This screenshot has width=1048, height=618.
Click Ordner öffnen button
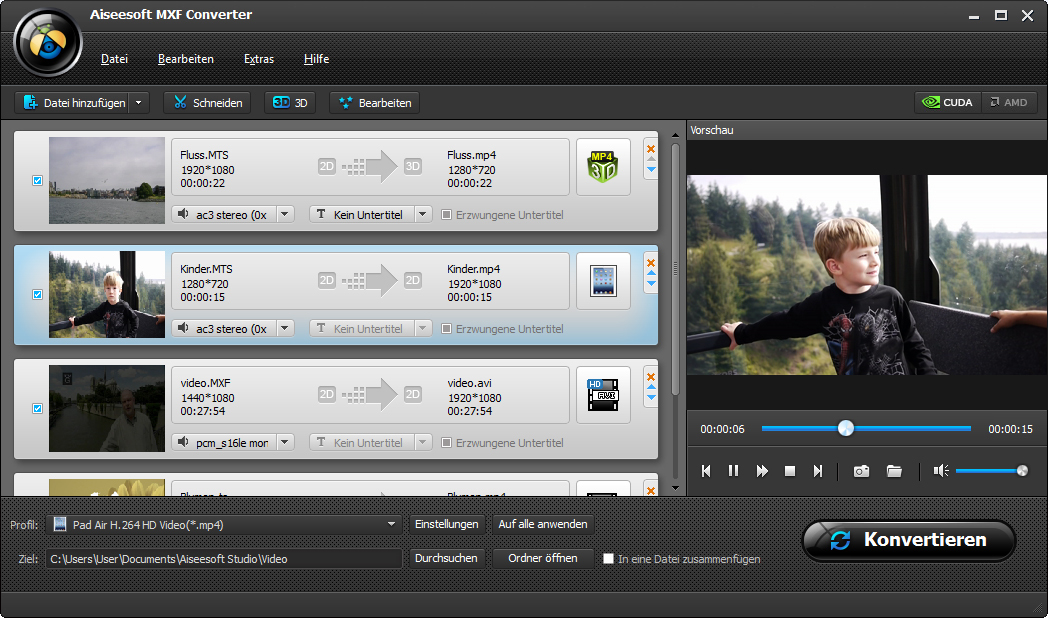coord(543,559)
